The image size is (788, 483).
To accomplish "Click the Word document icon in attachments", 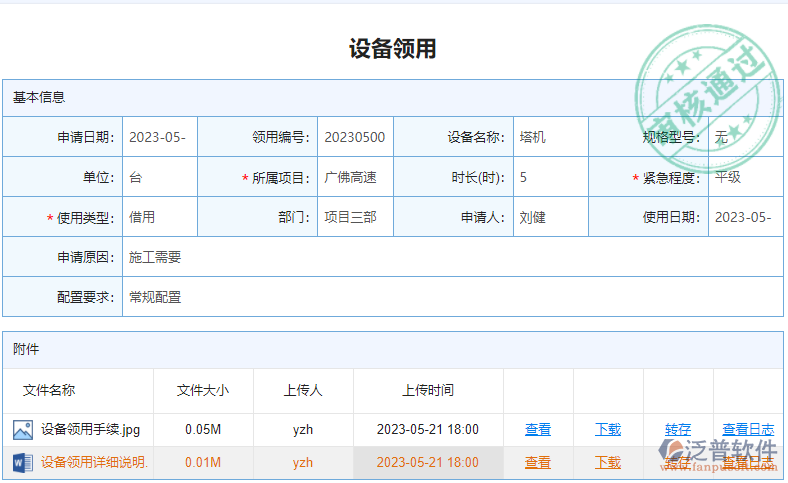I will coord(23,463).
